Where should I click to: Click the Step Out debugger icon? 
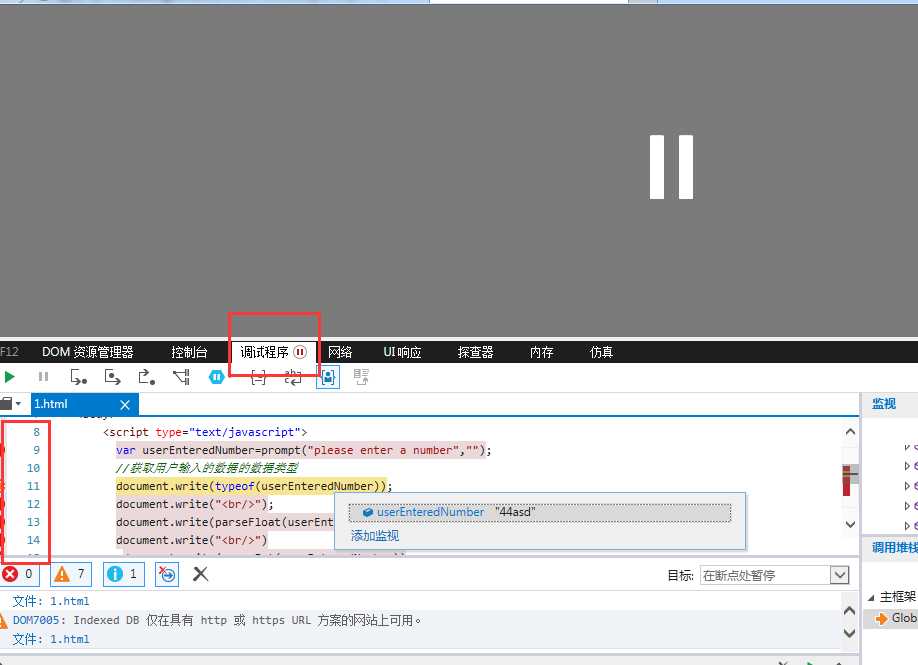[146, 377]
